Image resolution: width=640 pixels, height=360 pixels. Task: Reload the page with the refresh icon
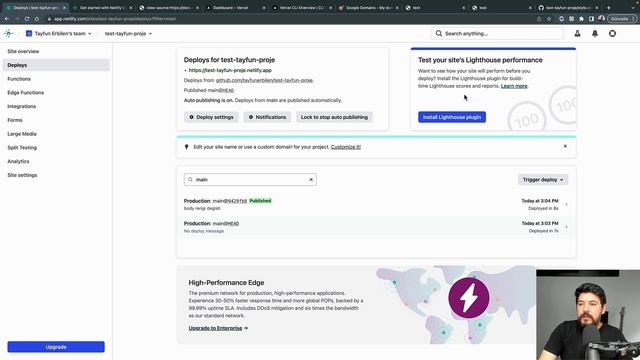tap(27, 19)
